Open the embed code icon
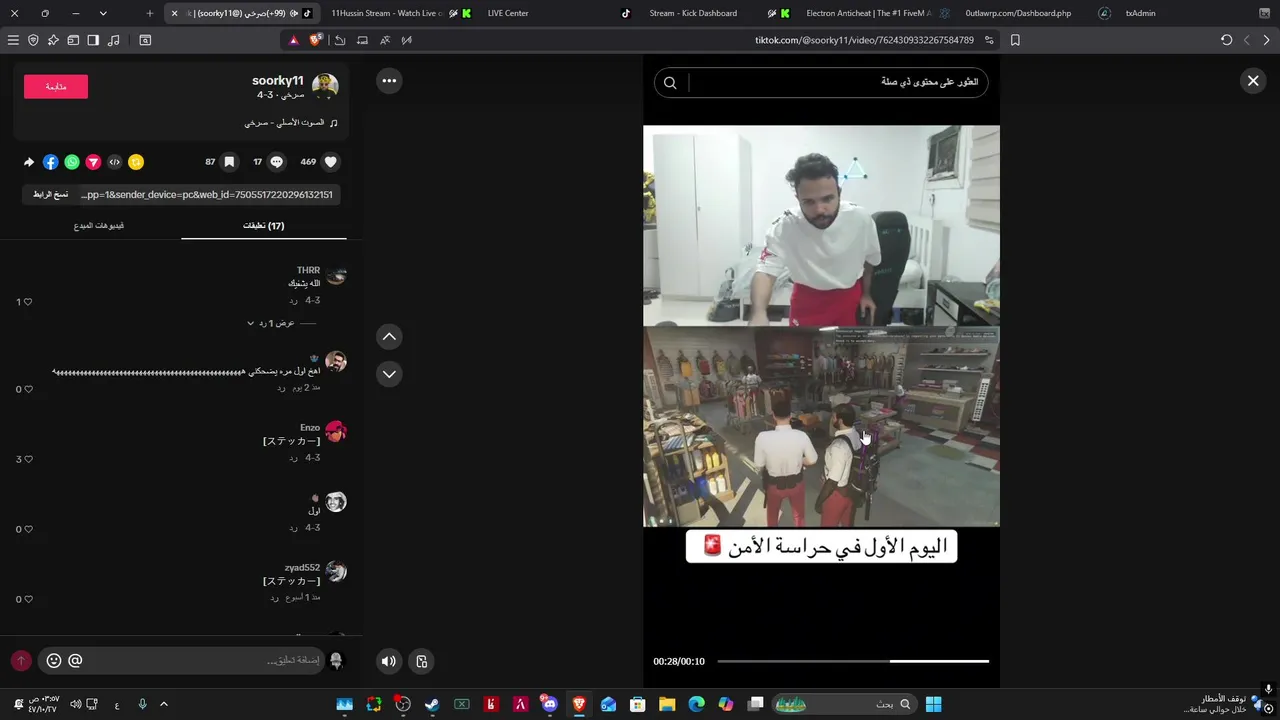Image resolution: width=1280 pixels, height=720 pixels. point(114,162)
